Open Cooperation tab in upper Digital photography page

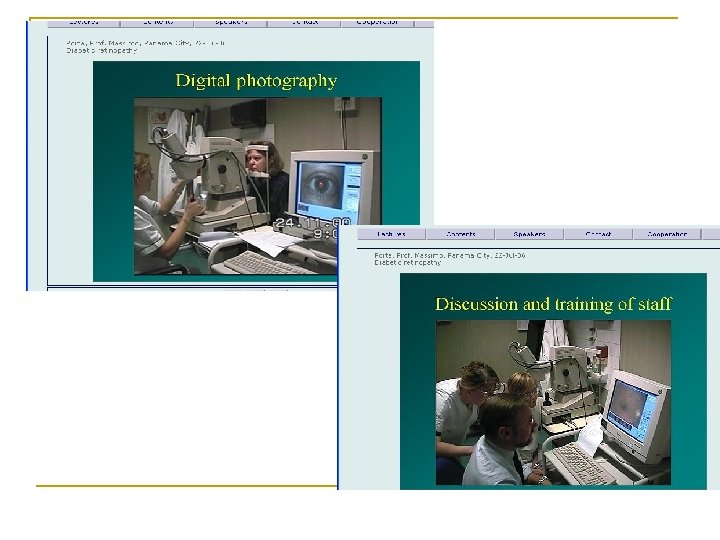(377, 21)
